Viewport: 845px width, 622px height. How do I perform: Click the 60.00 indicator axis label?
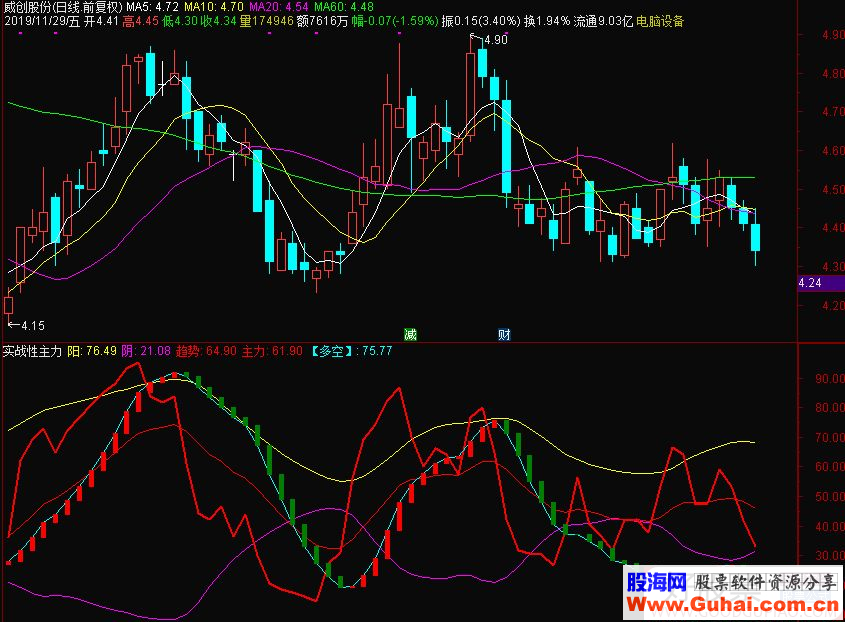tap(830, 467)
